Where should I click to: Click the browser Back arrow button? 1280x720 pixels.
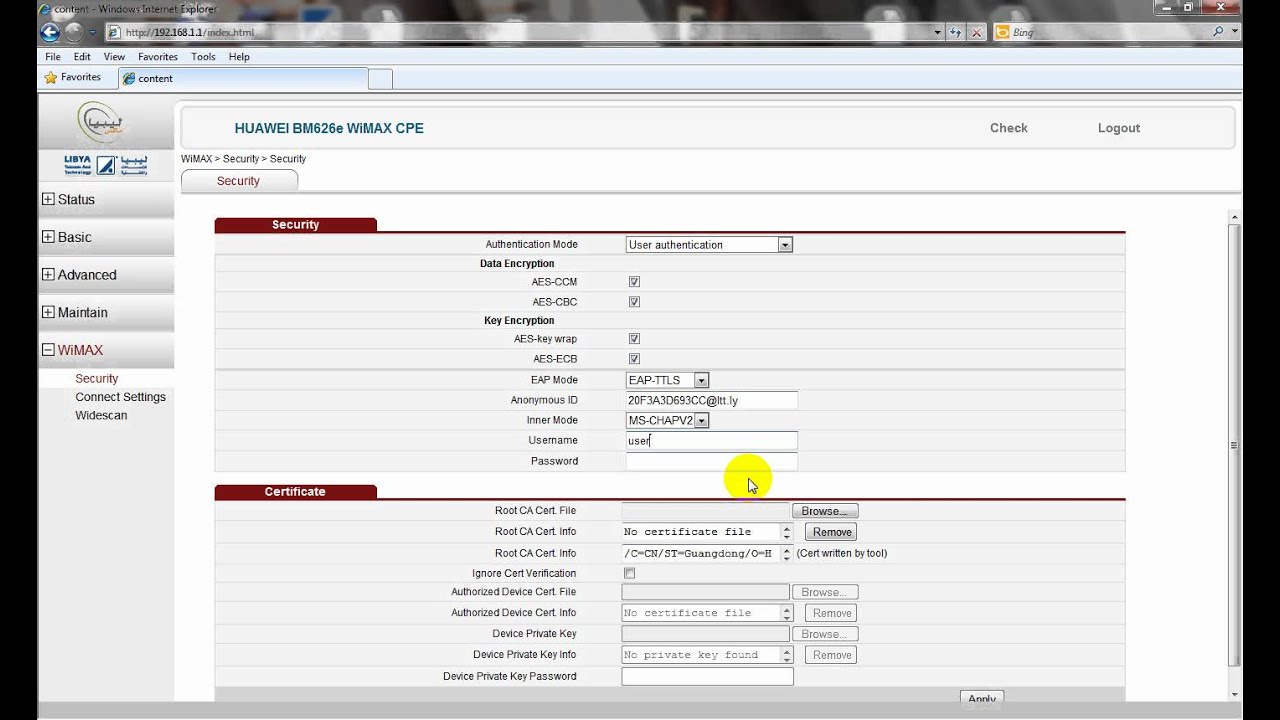(x=50, y=32)
